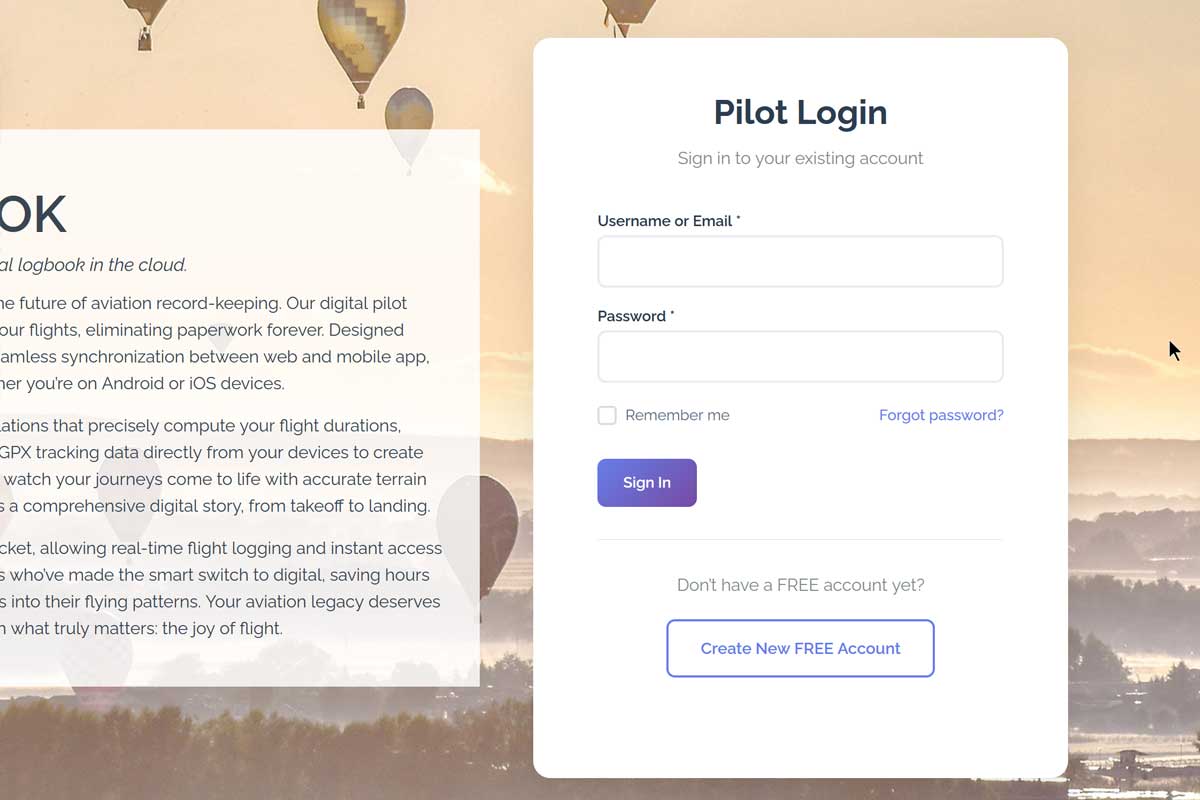This screenshot has height=800, width=1200.
Task: Click the "Username or Email" field label
Action: click(665, 221)
